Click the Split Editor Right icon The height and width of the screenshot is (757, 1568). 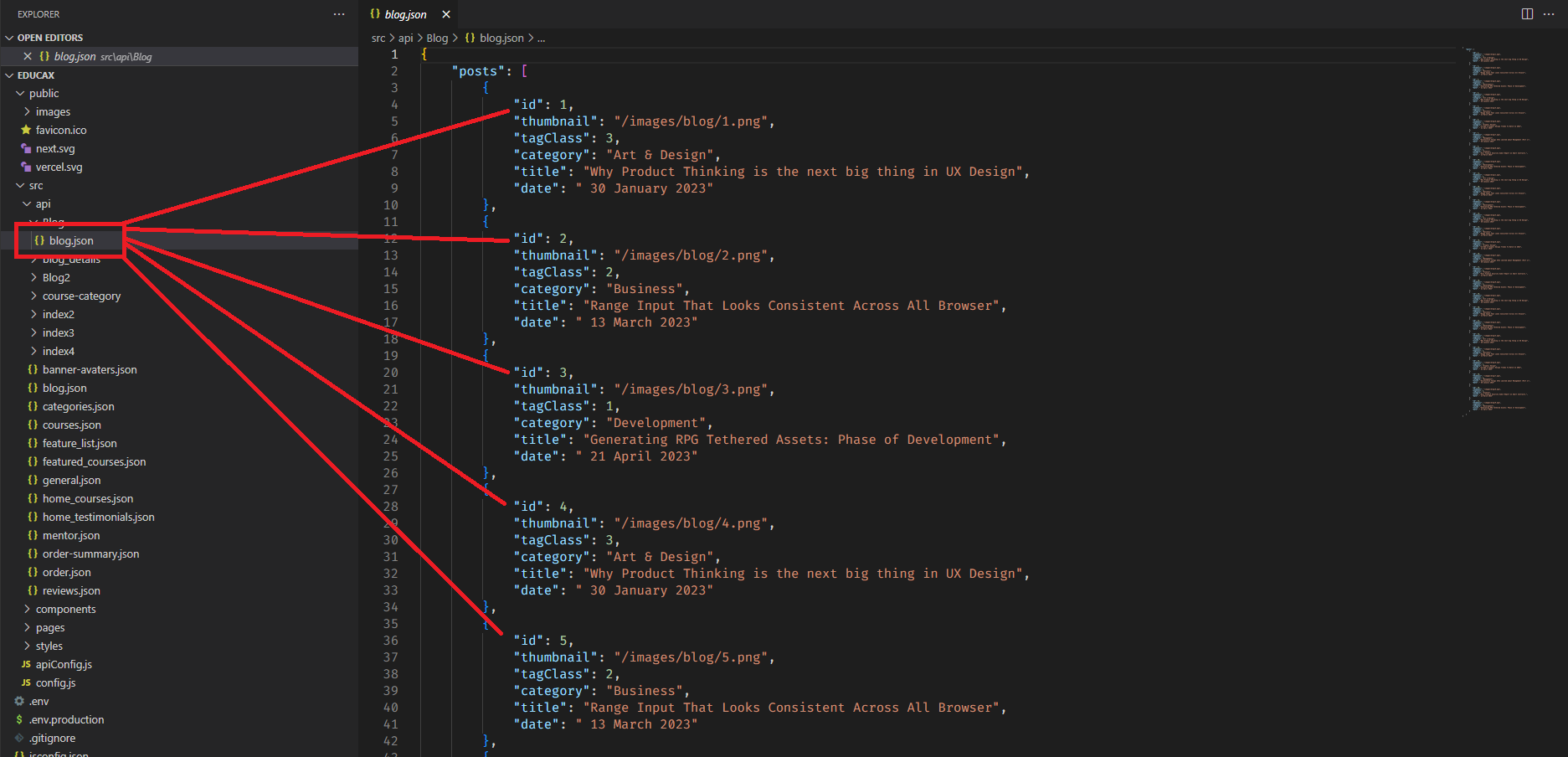coord(1527,14)
